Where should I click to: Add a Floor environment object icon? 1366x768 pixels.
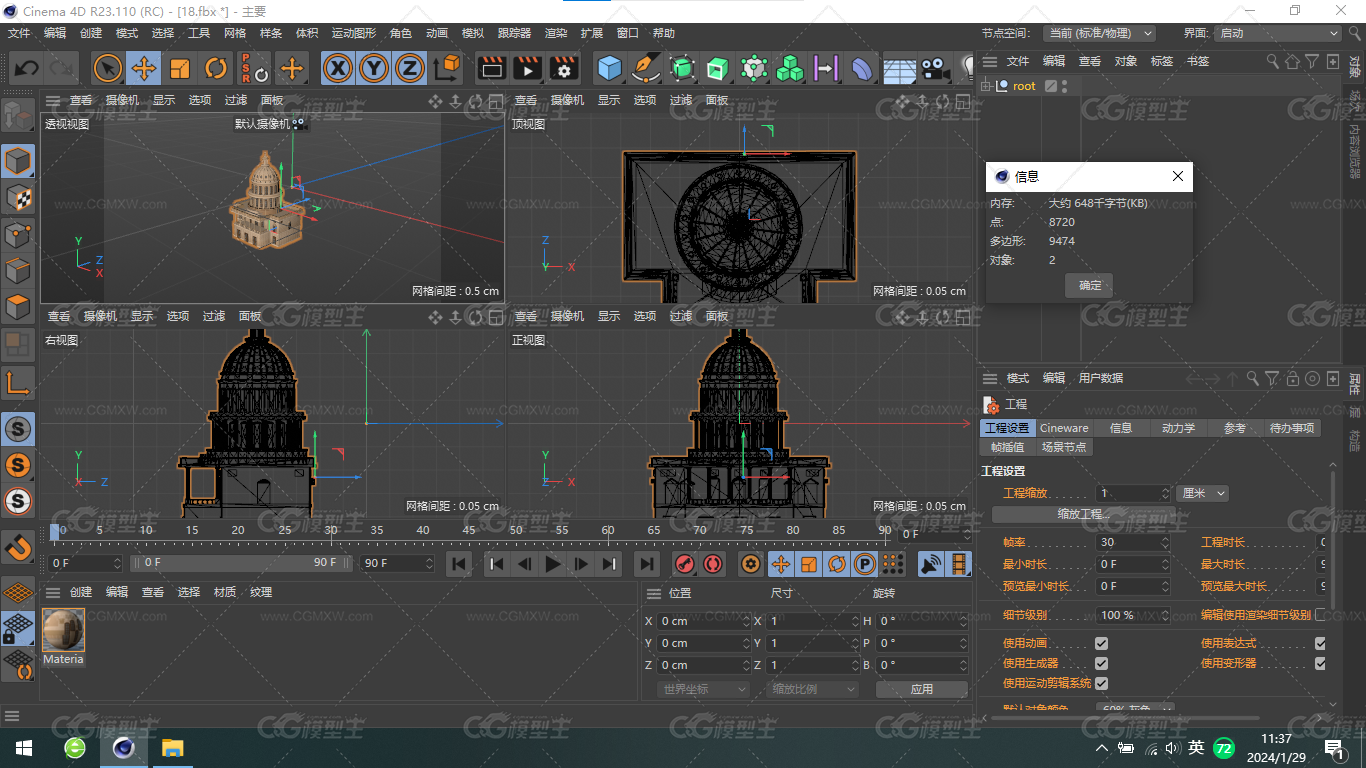(899, 68)
